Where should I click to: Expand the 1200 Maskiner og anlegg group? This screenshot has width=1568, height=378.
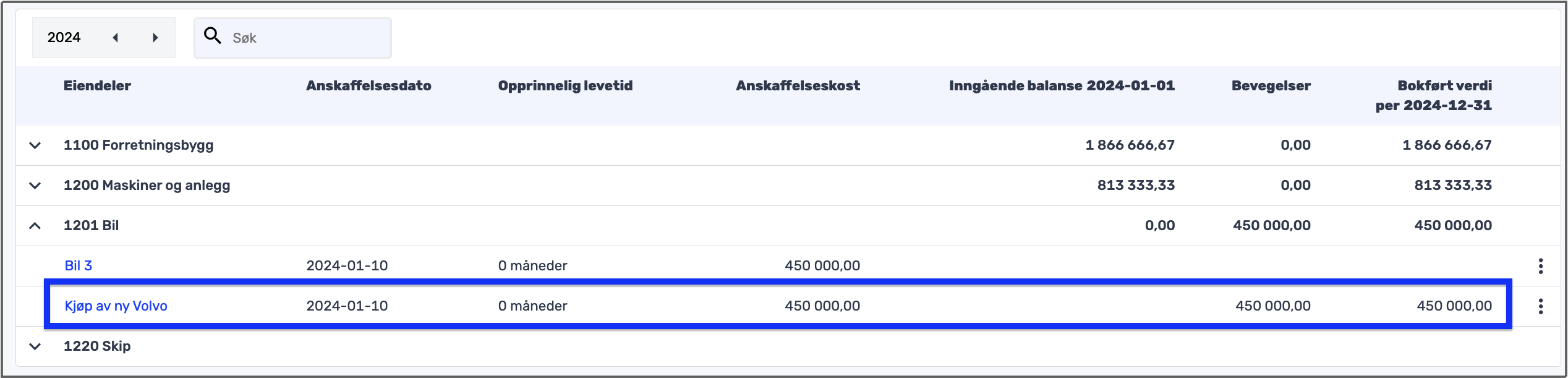[35, 186]
